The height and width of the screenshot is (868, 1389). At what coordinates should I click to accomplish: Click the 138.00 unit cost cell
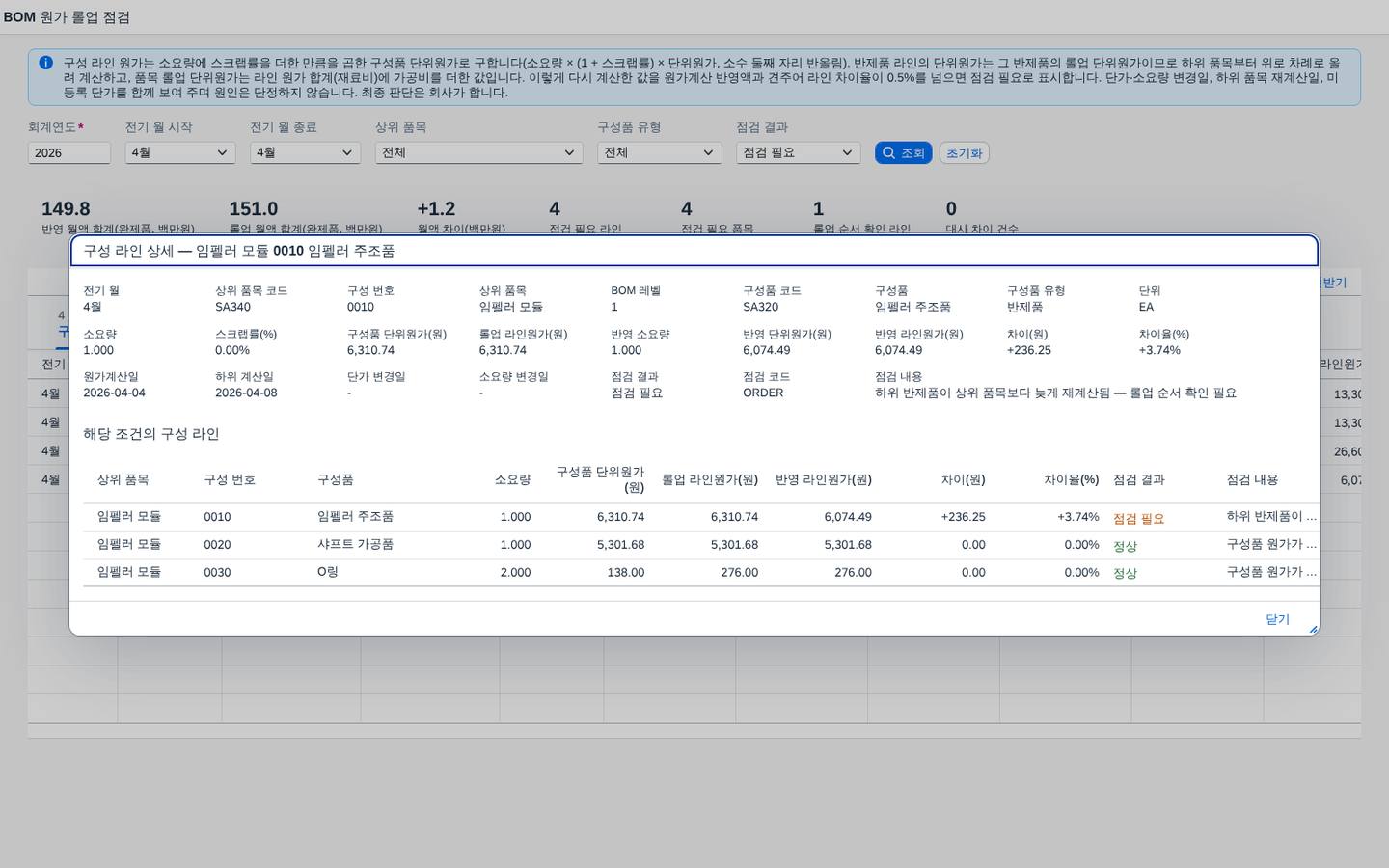tap(625, 572)
